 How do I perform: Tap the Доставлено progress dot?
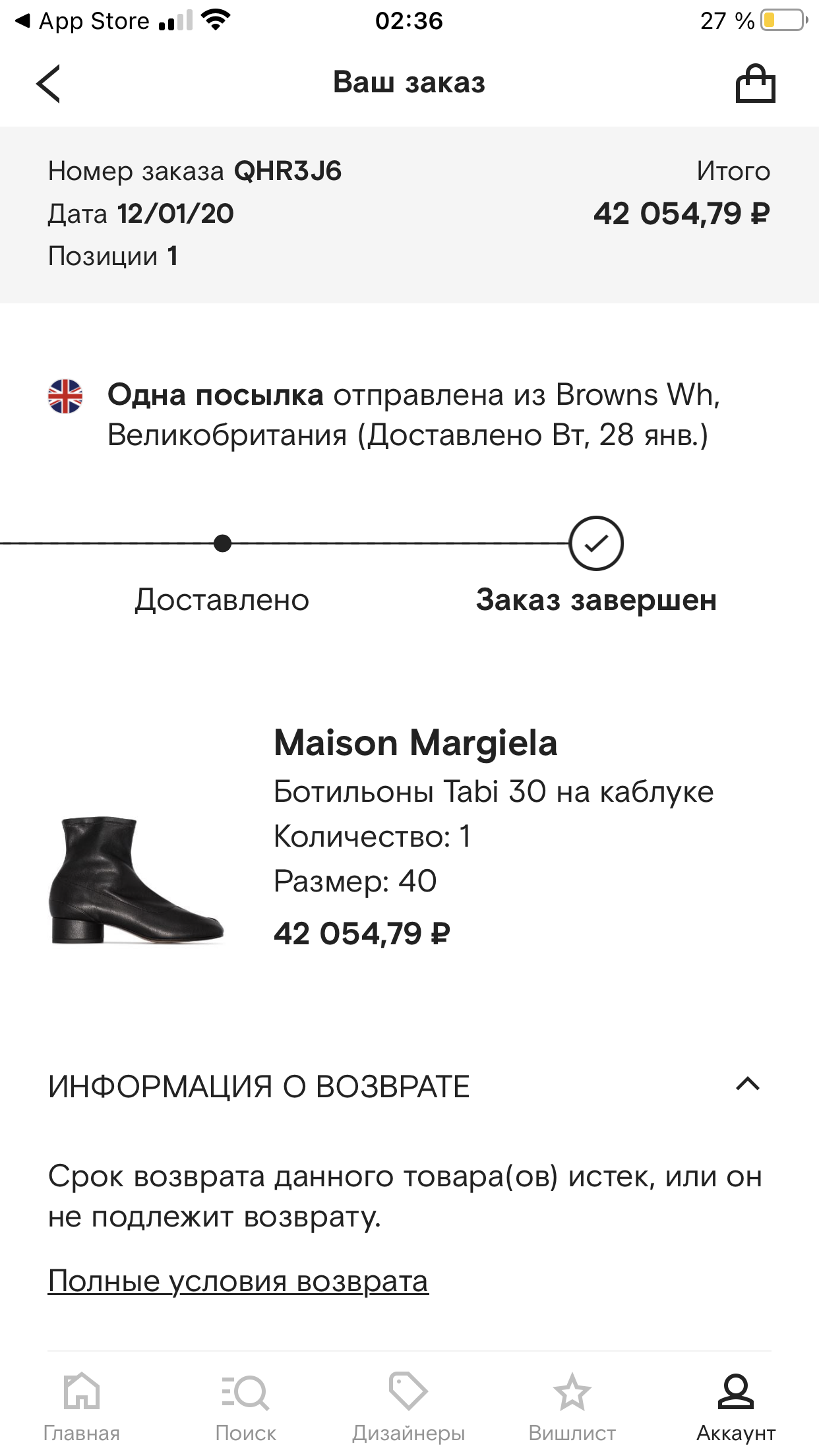point(223,543)
